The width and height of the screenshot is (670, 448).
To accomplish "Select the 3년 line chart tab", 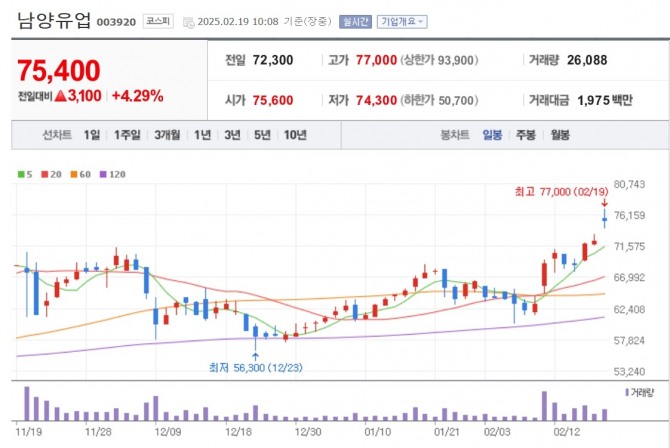I will pos(232,135).
